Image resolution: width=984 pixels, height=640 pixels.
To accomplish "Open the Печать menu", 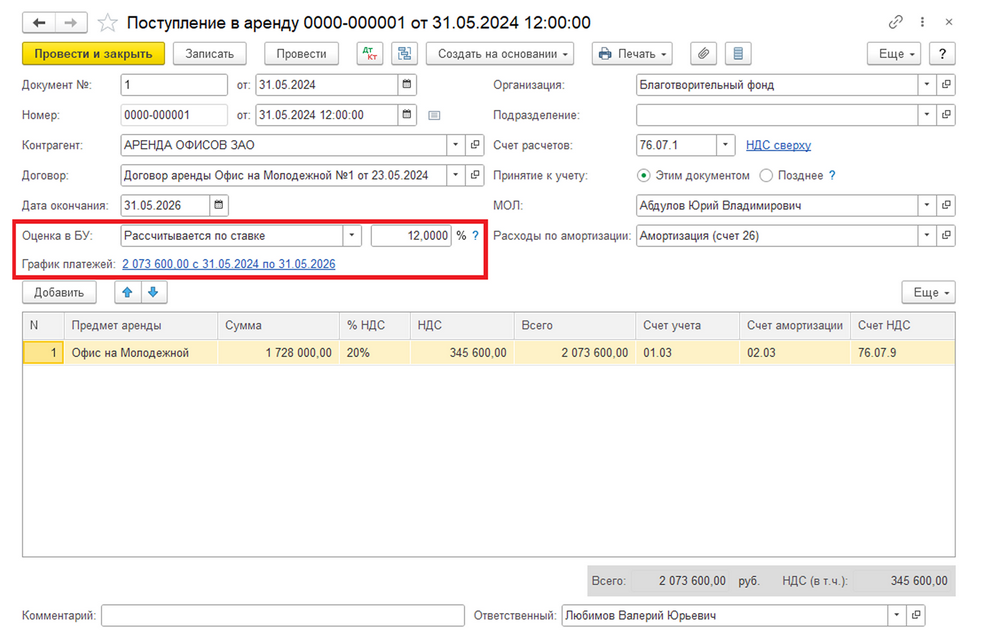I will 631,54.
